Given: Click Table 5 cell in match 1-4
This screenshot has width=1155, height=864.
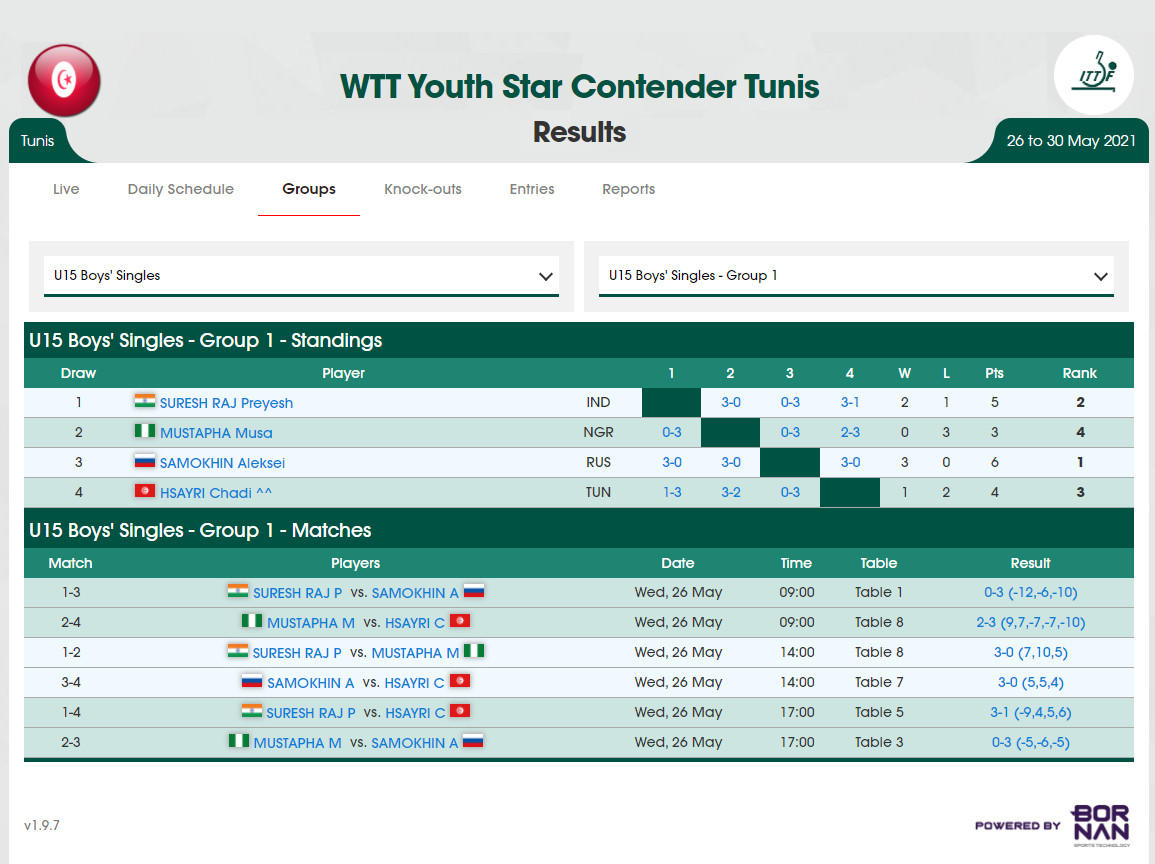Looking at the screenshot, I should (x=879, y=712).
